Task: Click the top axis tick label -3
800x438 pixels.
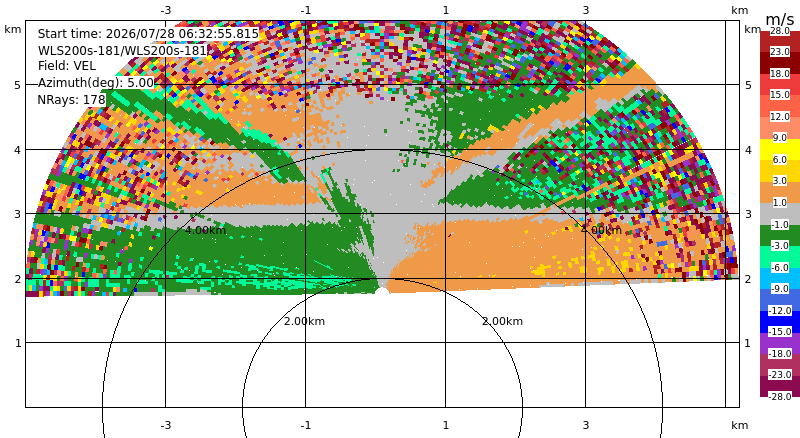Action: tap(165, 10)
